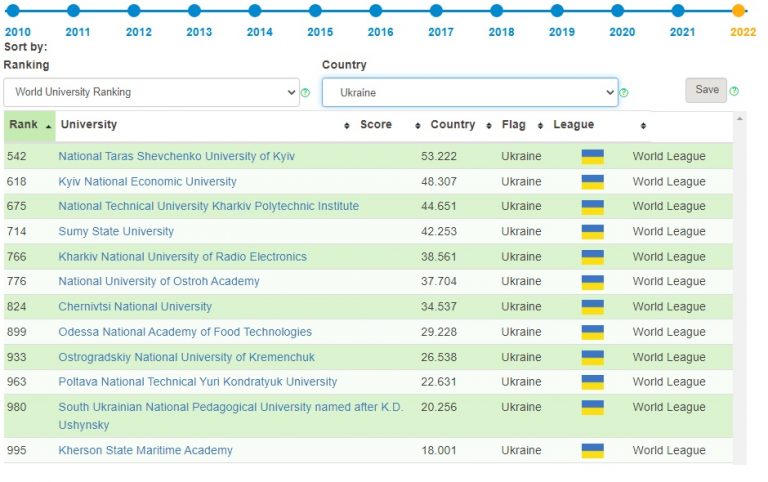Open Chernivtsi National University link
Image resolution: width=768 pixels, height=482 pixels.
(135, 307)
